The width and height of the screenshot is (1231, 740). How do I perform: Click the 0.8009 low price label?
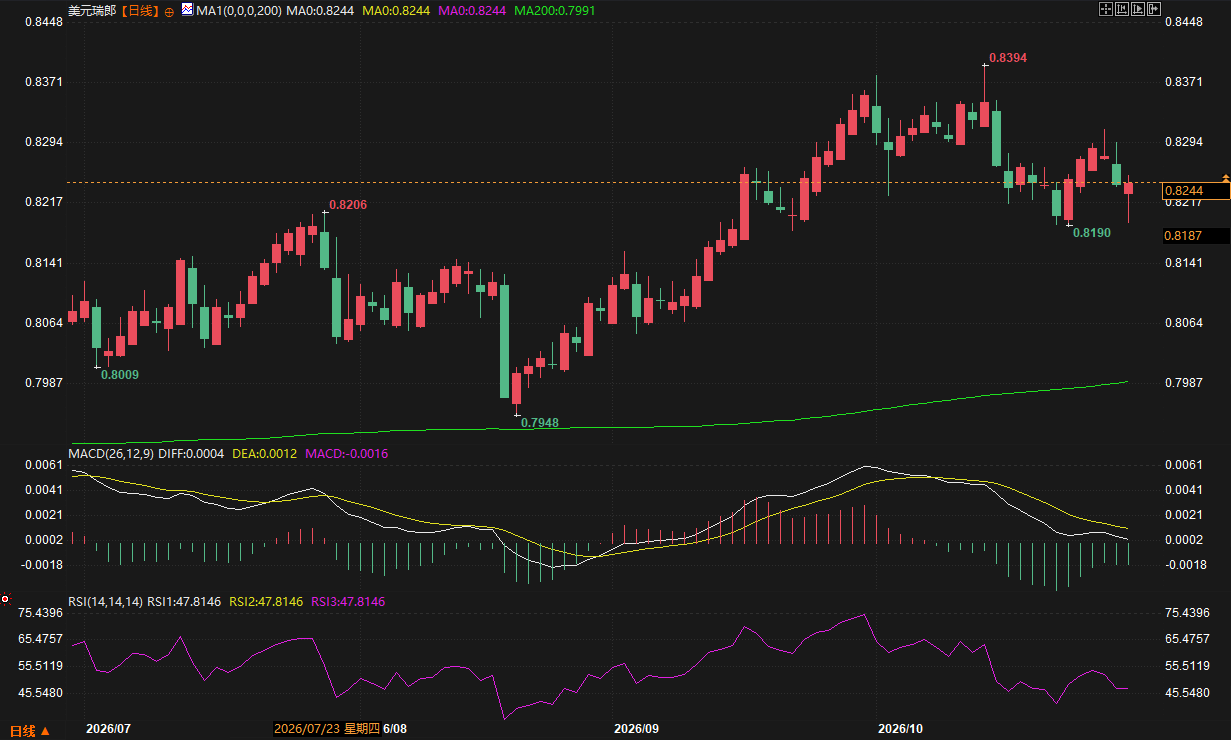[x=120, y=374]
